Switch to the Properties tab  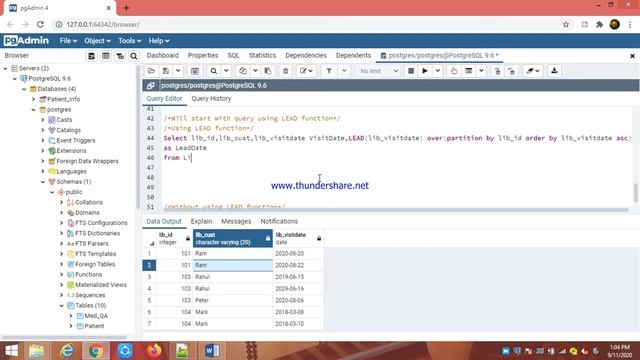203,56
